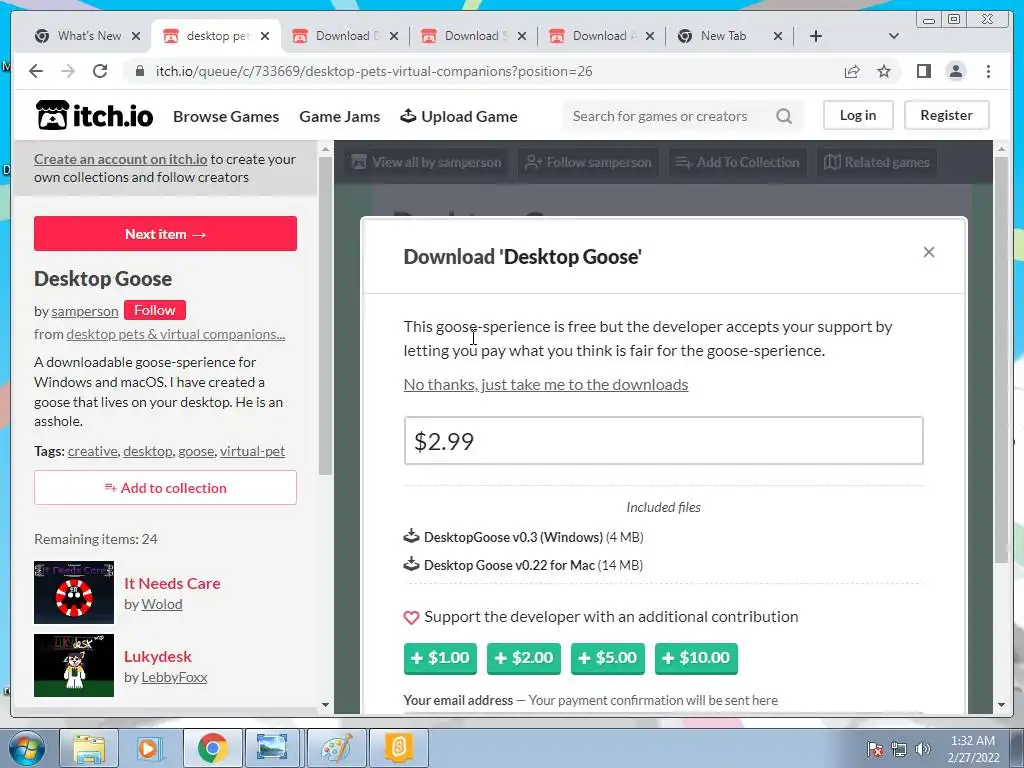Open a new browser tab with plus
The width and height of the screenshot is (1024, 768).
click(x=816, y=36)
